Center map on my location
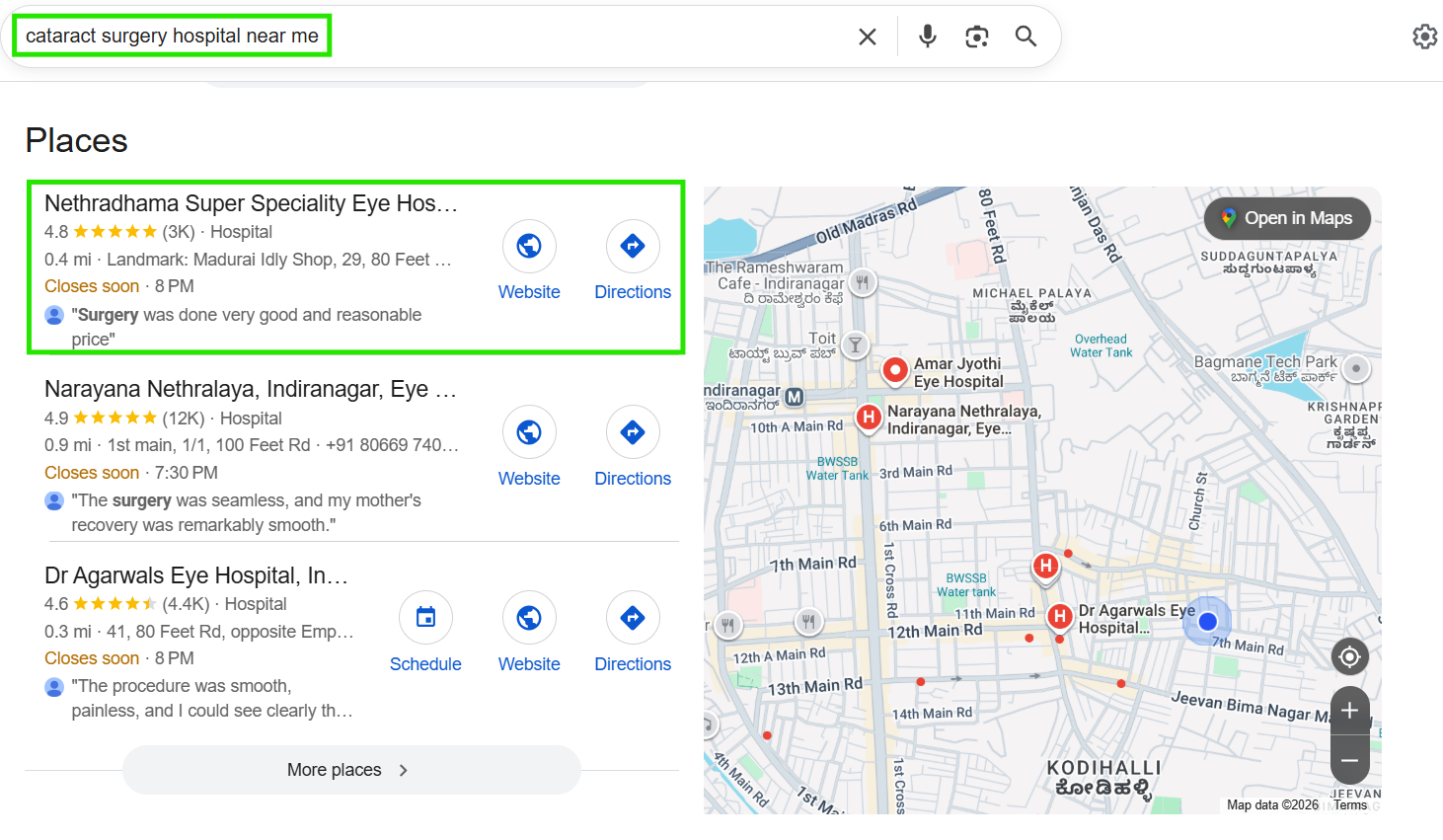 (1349, 656)
